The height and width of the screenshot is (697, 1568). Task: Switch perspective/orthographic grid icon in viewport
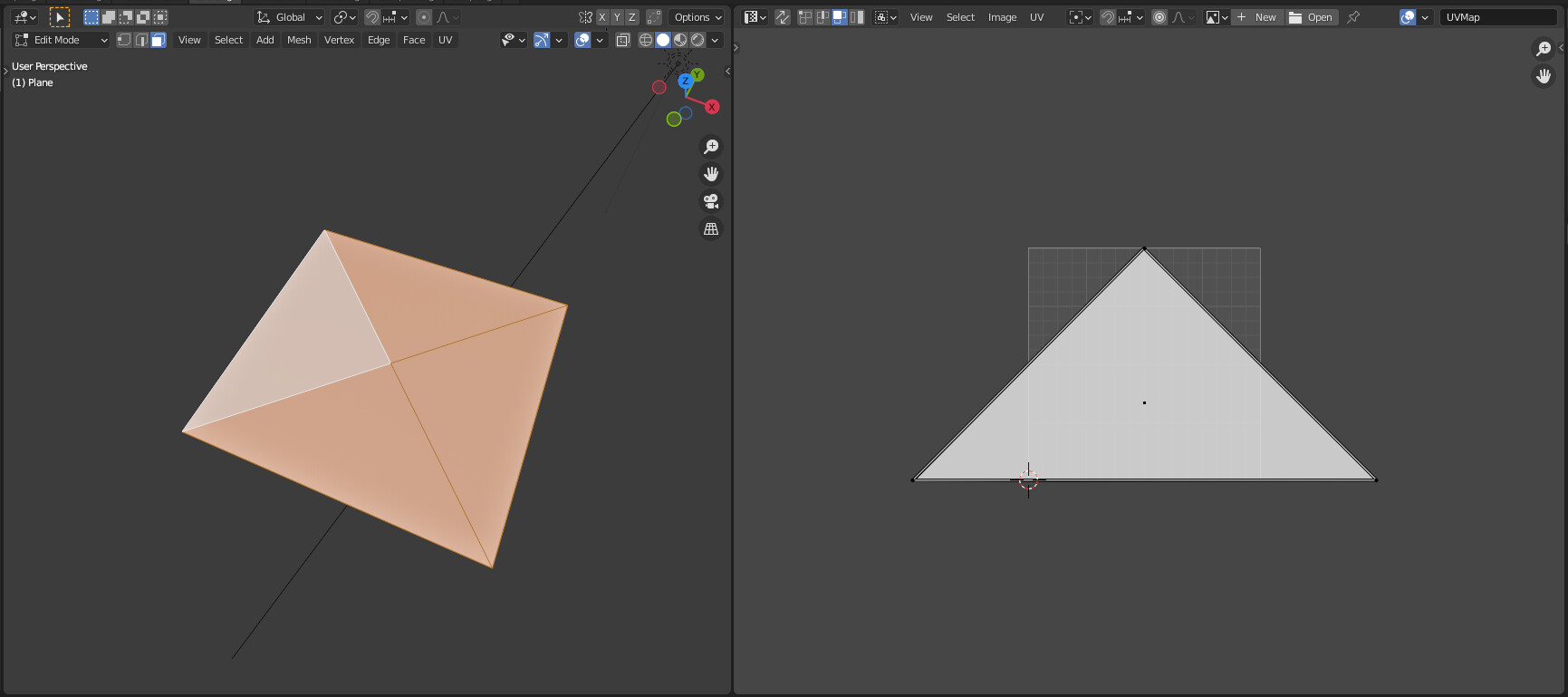[711, 229]
